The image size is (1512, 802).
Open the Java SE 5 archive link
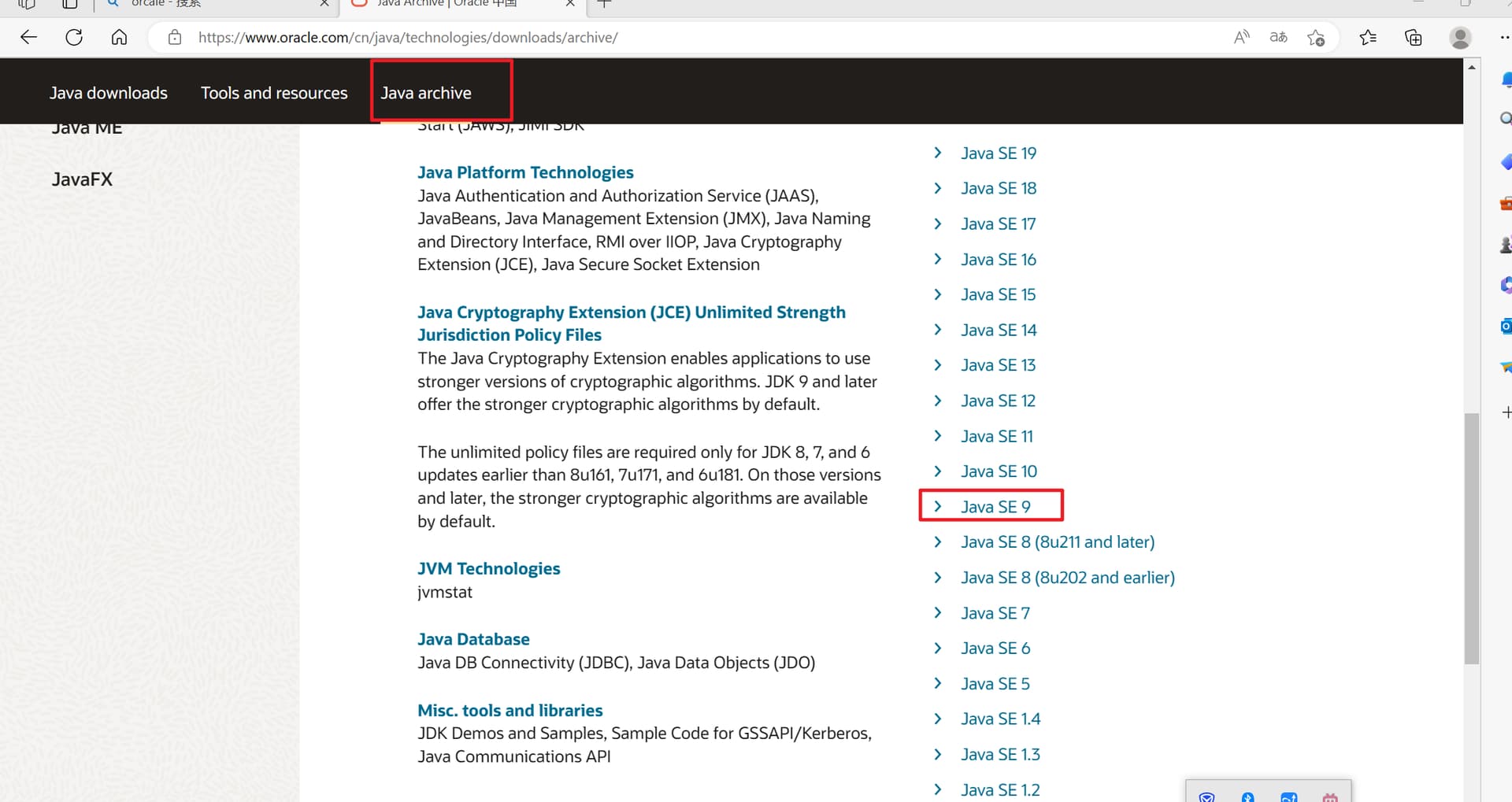click(995, 684)
